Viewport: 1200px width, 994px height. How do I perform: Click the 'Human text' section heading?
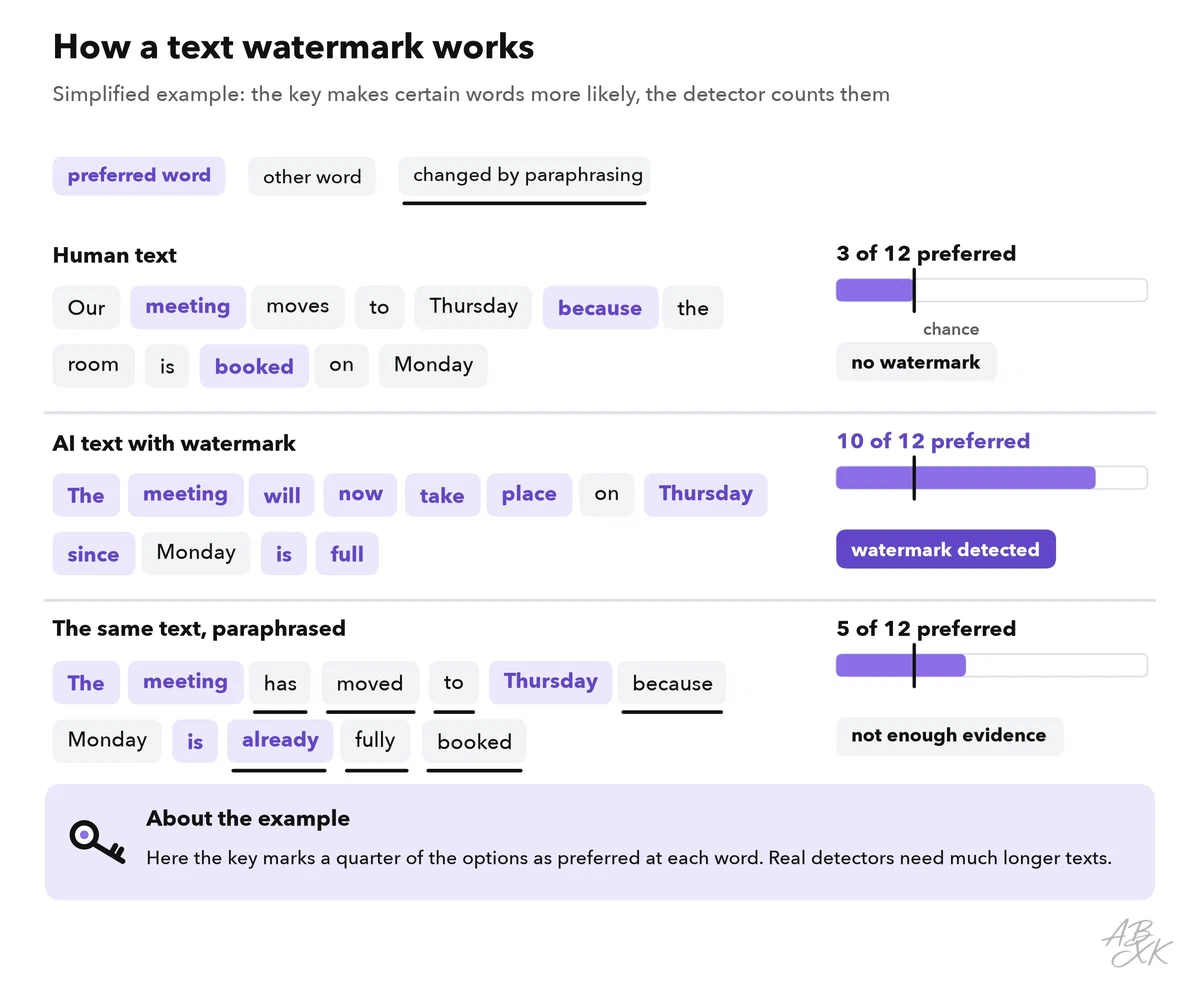click(114, 255)
